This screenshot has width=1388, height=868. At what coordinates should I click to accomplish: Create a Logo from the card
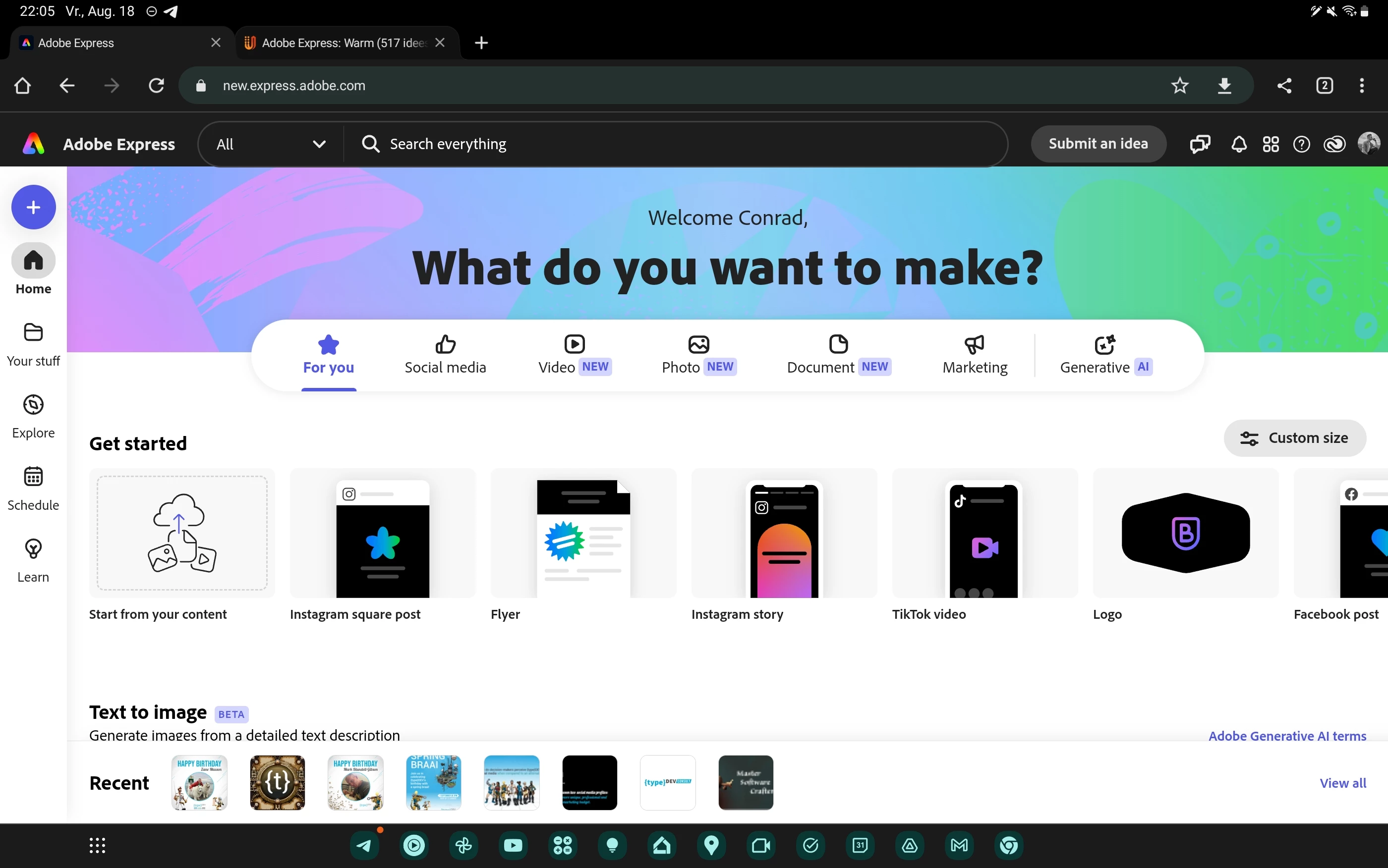pos(1185,545)
